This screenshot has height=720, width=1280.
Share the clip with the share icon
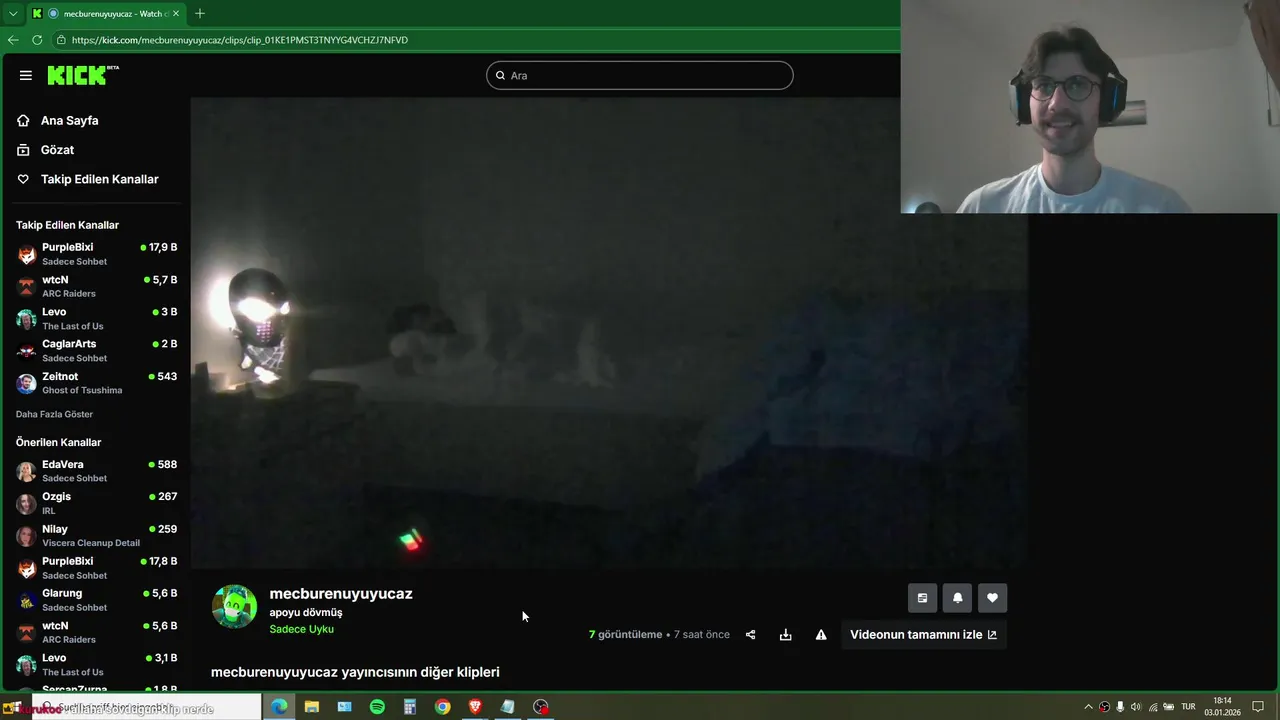[x=750, y=635]
